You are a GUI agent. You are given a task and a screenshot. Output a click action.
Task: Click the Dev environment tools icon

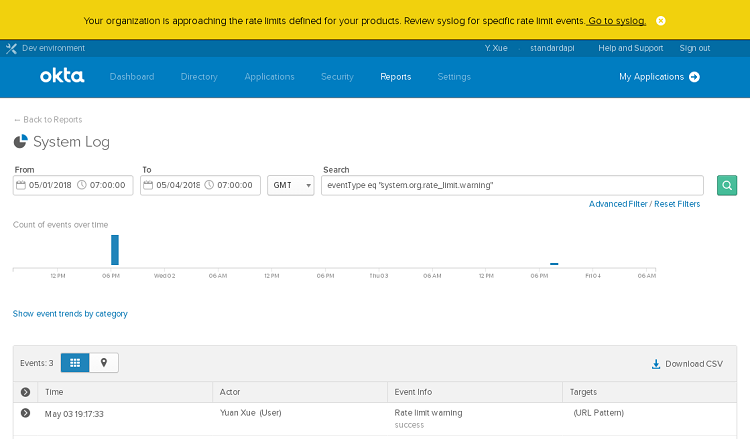point(11,48)
